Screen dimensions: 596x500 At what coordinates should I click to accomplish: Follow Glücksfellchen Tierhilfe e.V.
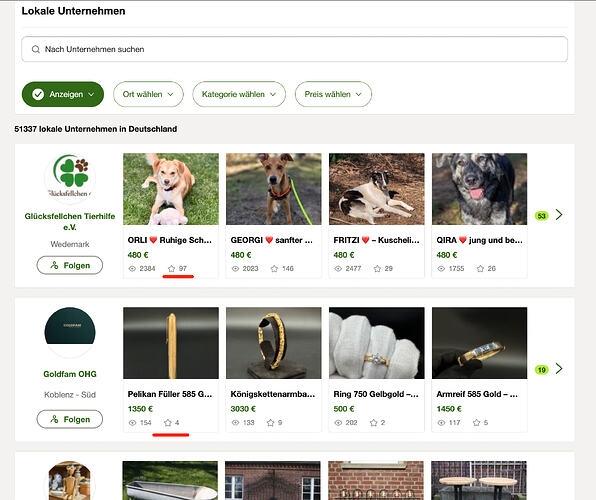pos(70,265)
